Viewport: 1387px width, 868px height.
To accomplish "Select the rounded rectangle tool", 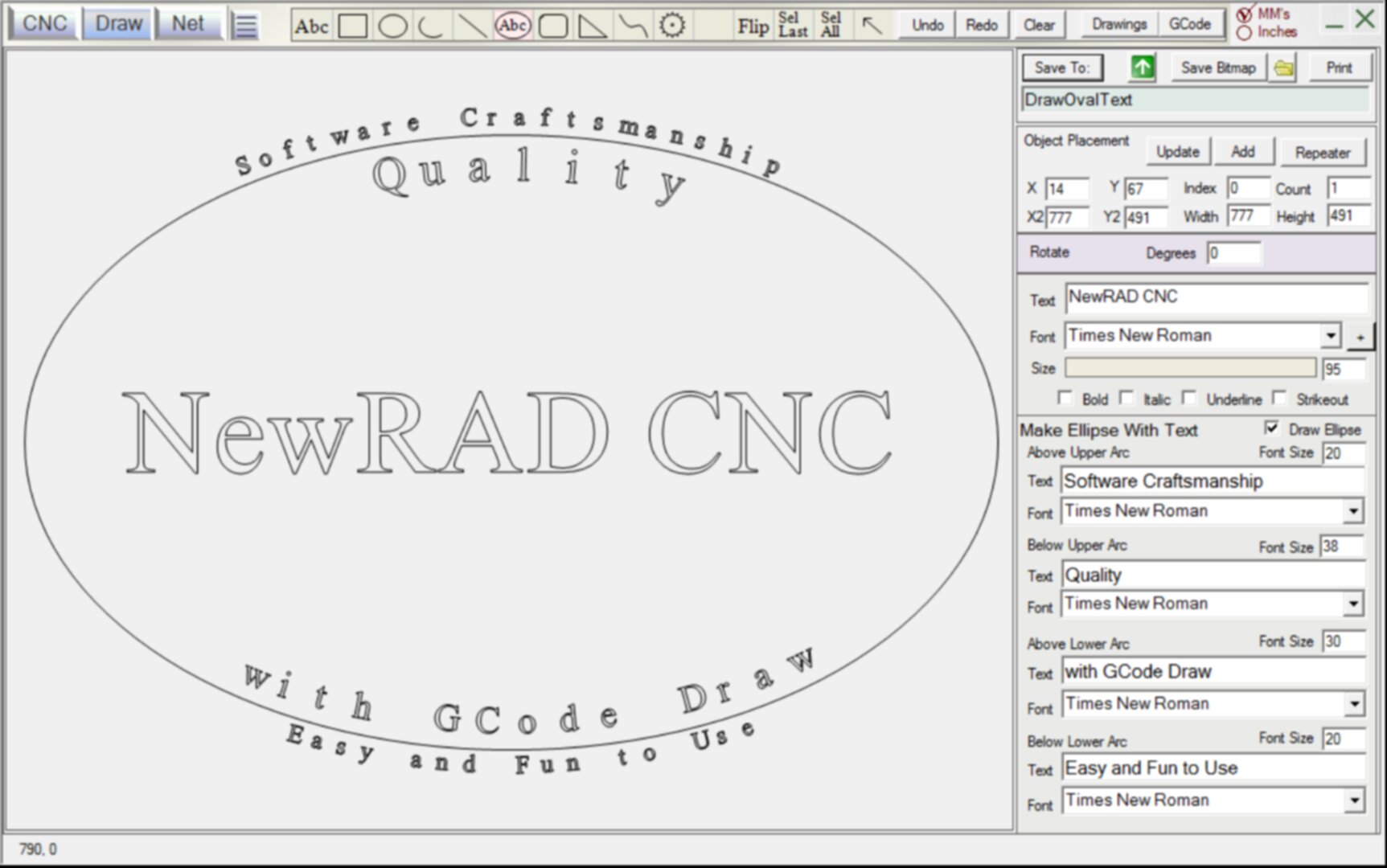I will [552, 27].
